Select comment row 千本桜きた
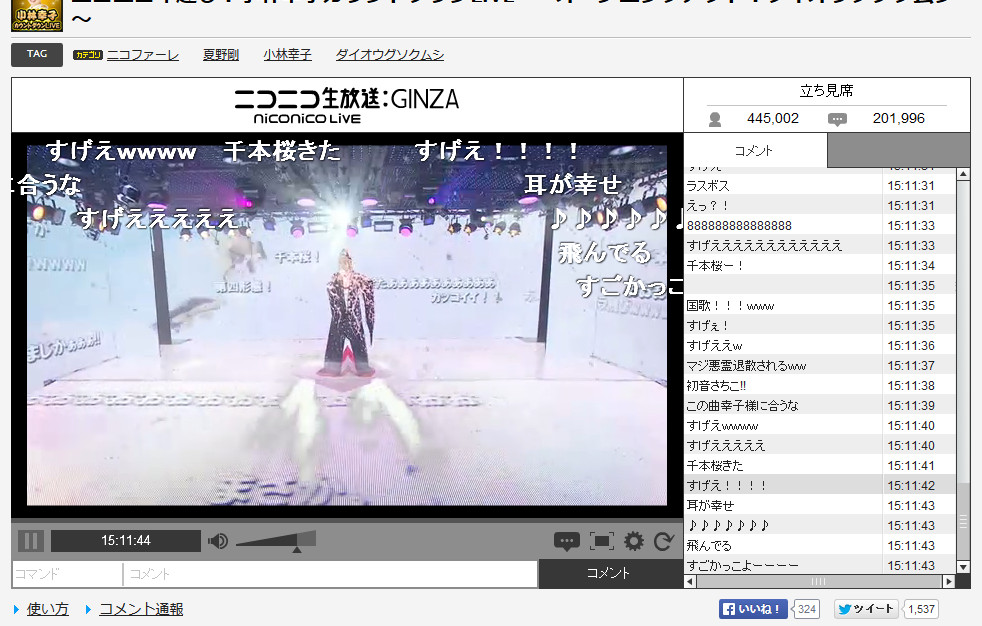Screen dimensions: 982x626 point(820,466)
